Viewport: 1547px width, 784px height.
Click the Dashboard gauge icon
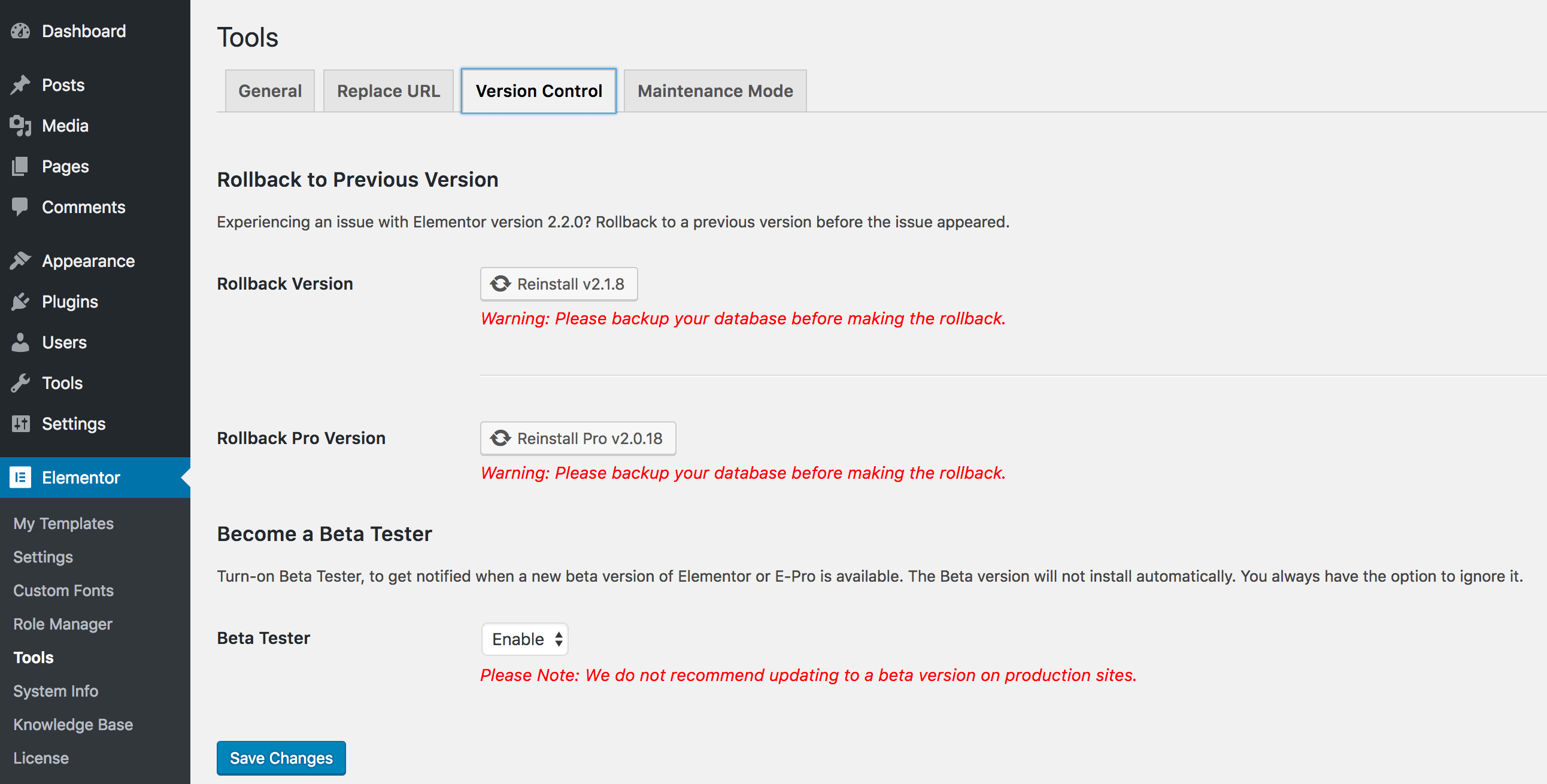tap(20, 31)
